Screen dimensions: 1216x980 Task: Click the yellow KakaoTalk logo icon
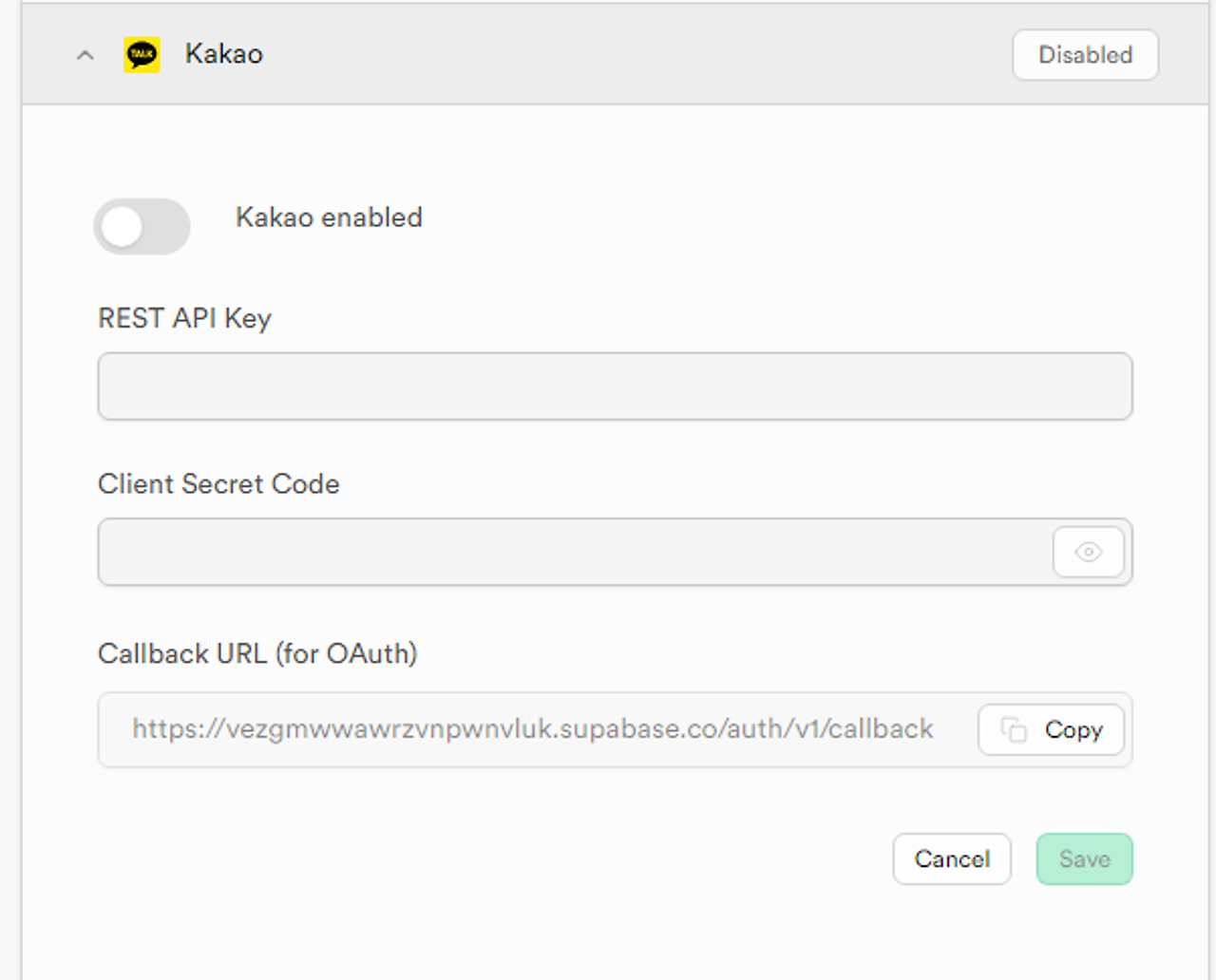(142, 54)
